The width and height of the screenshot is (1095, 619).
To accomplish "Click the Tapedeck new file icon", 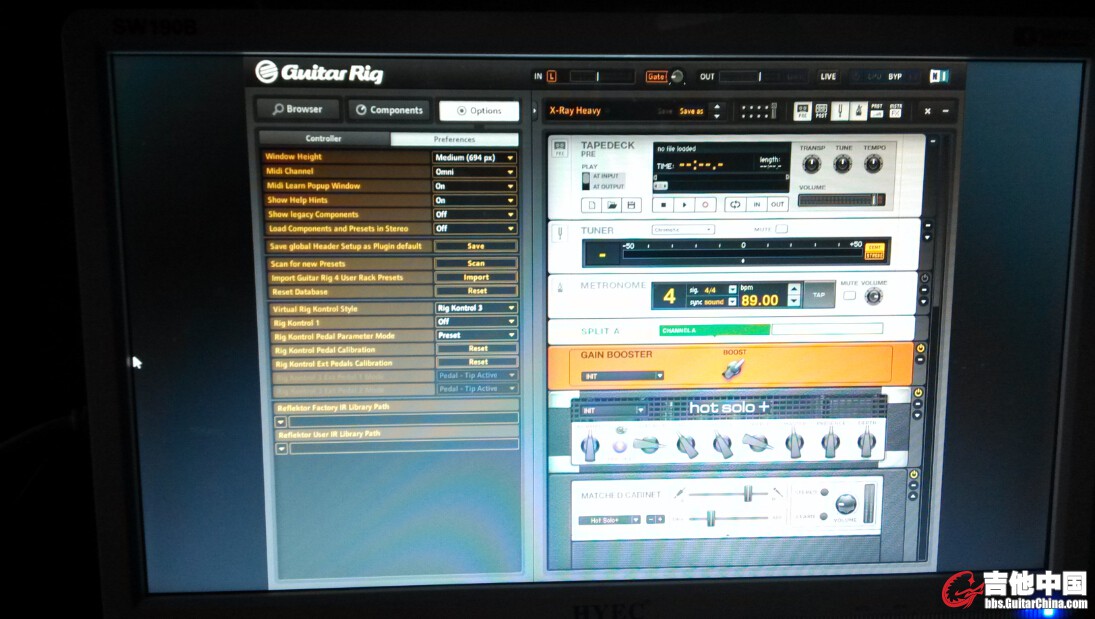I will 591,205.
